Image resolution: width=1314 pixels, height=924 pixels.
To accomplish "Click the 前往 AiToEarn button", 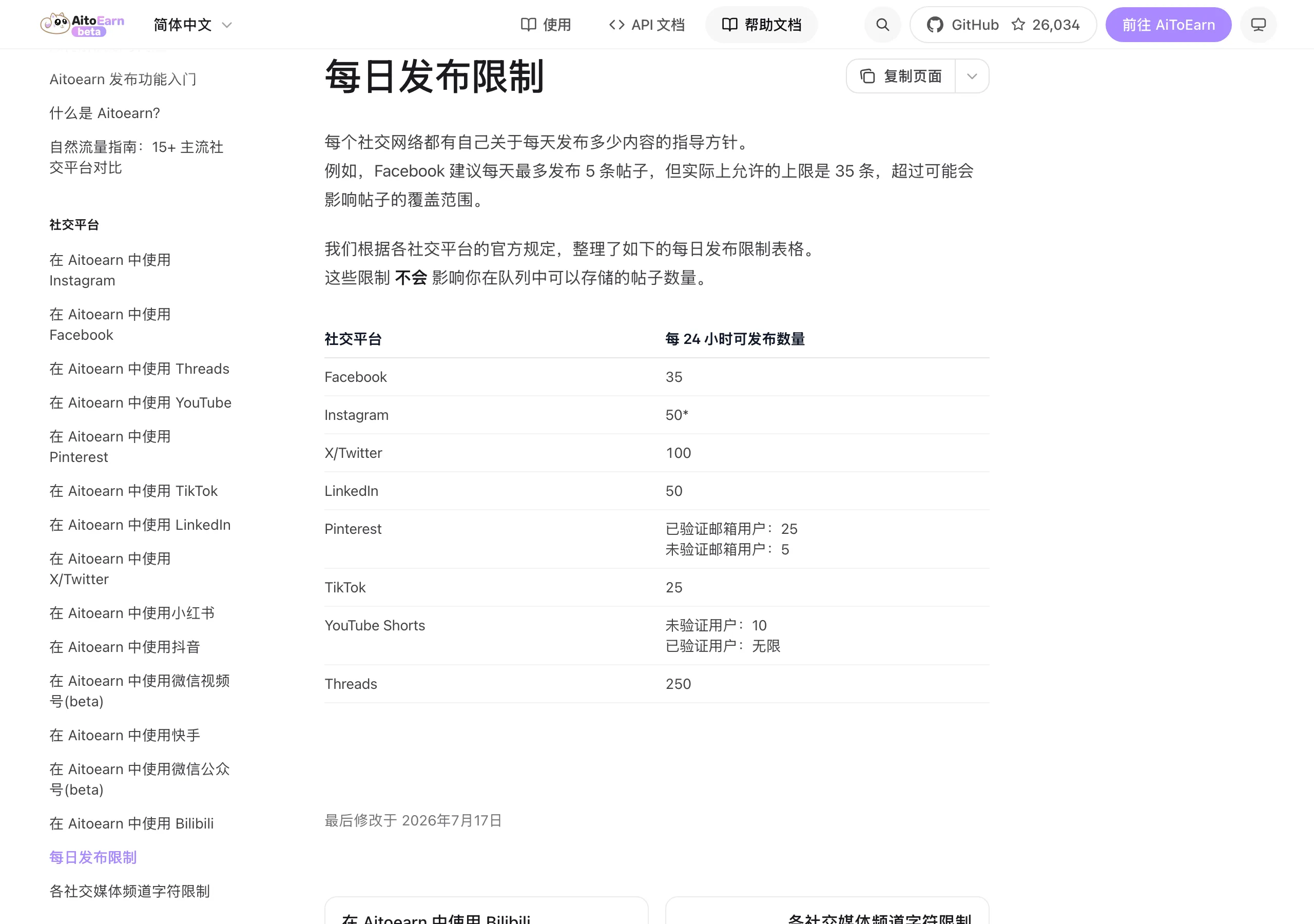I will [1168, 25].
